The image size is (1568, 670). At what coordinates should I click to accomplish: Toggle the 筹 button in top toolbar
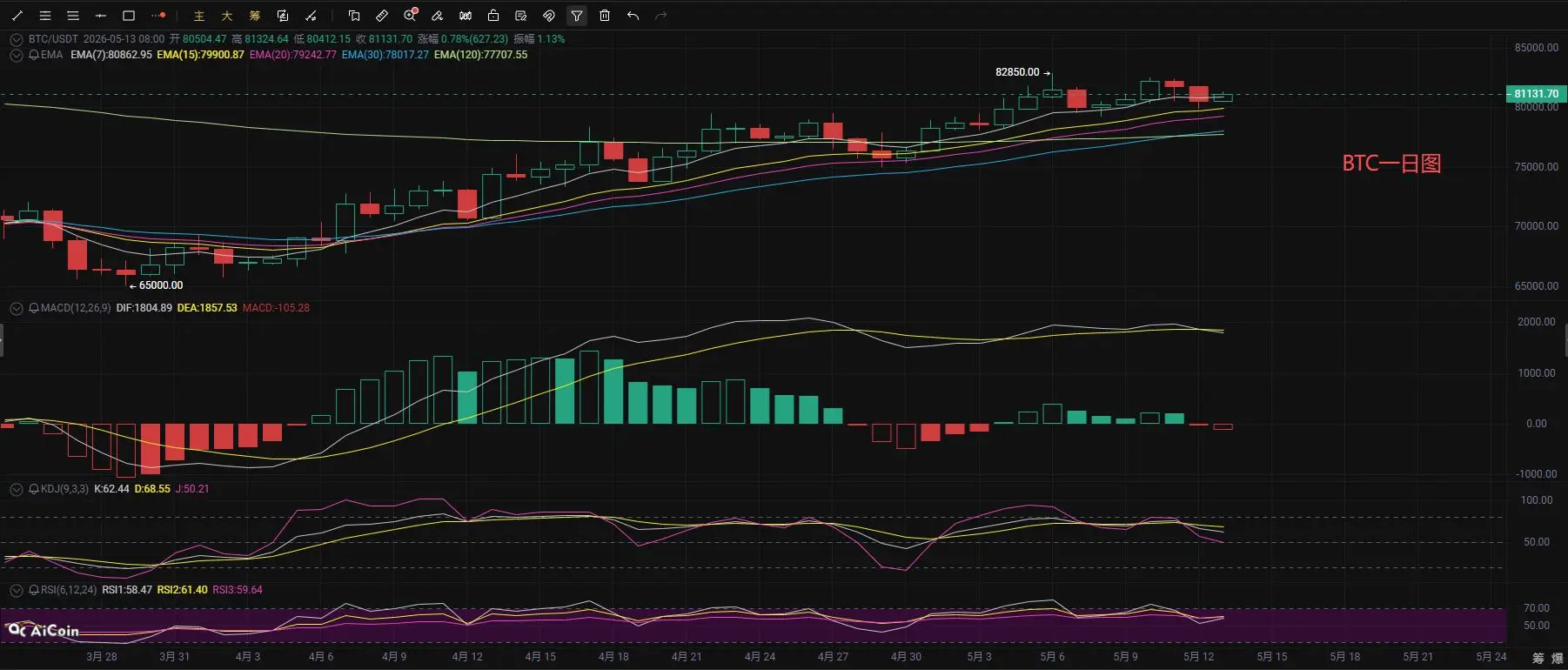pos(255,16)
